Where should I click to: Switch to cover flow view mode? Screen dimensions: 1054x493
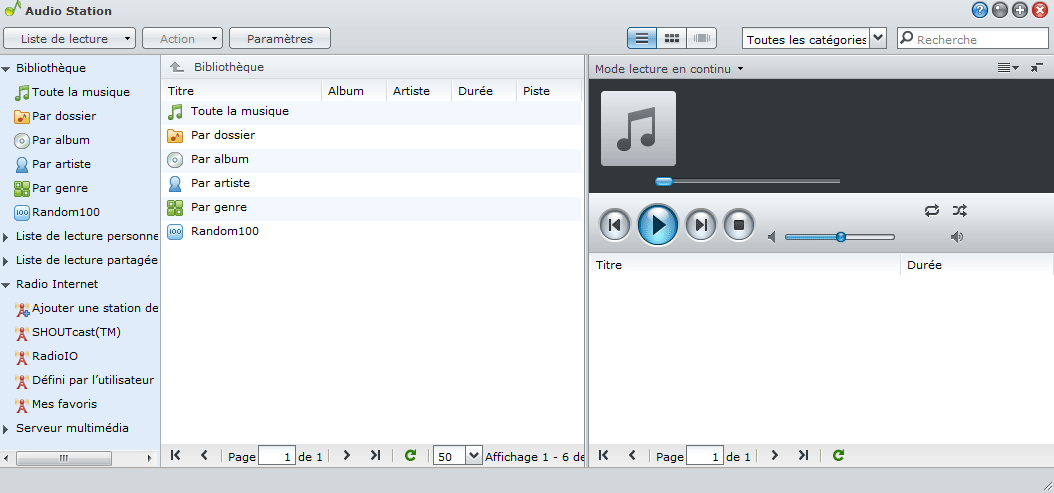(701, 38)
